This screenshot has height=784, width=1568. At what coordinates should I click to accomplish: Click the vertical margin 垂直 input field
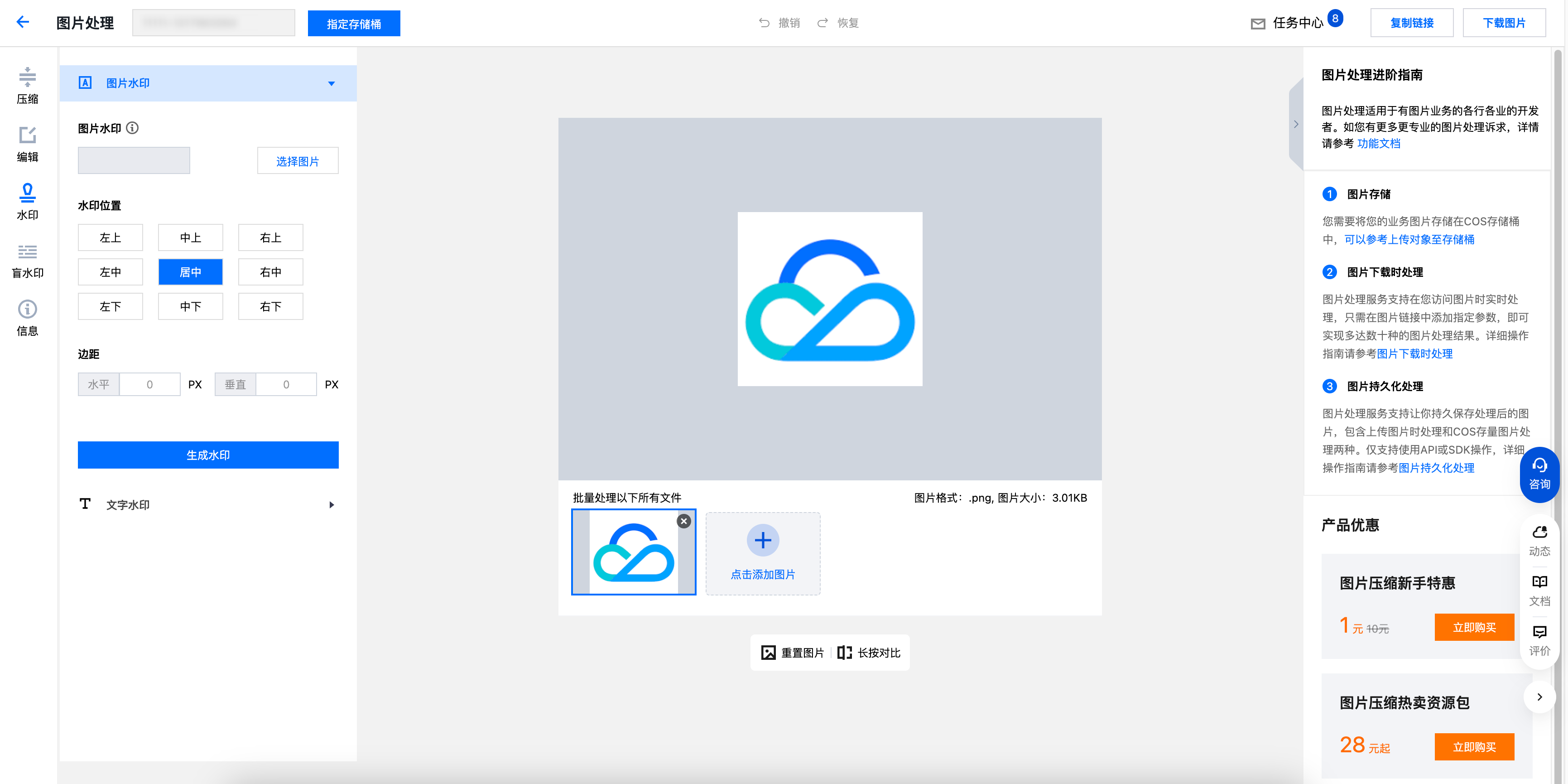286,384
